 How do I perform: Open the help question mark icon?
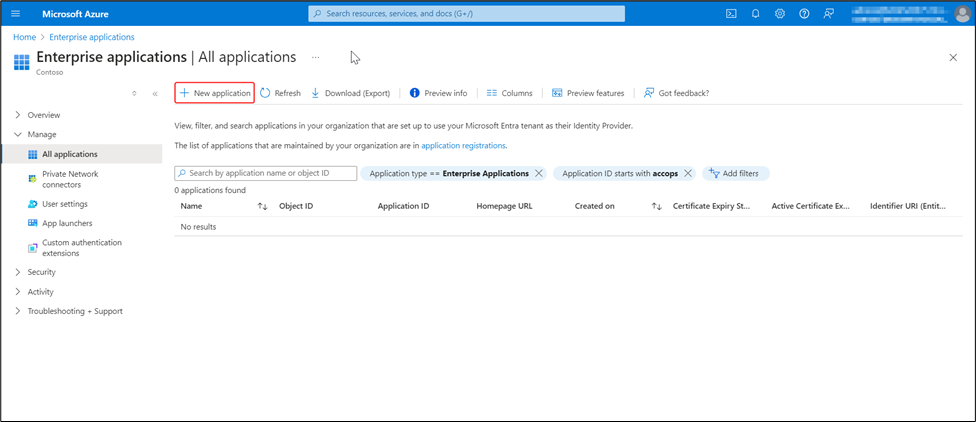pos(803,14)
